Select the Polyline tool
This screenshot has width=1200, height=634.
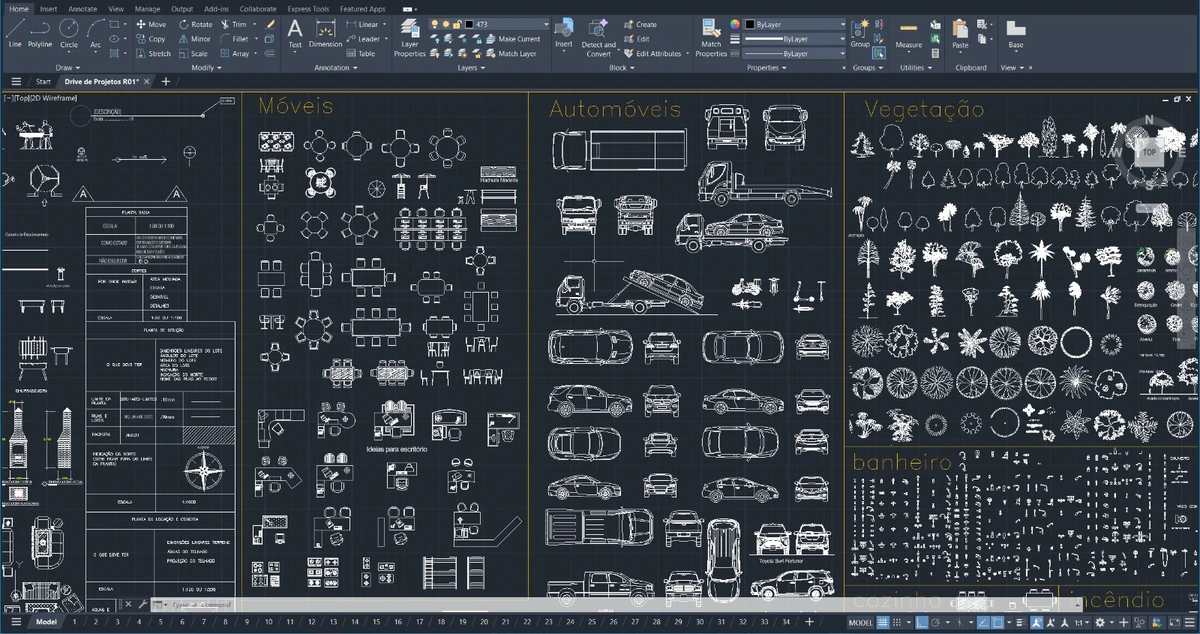click(40, 32)
